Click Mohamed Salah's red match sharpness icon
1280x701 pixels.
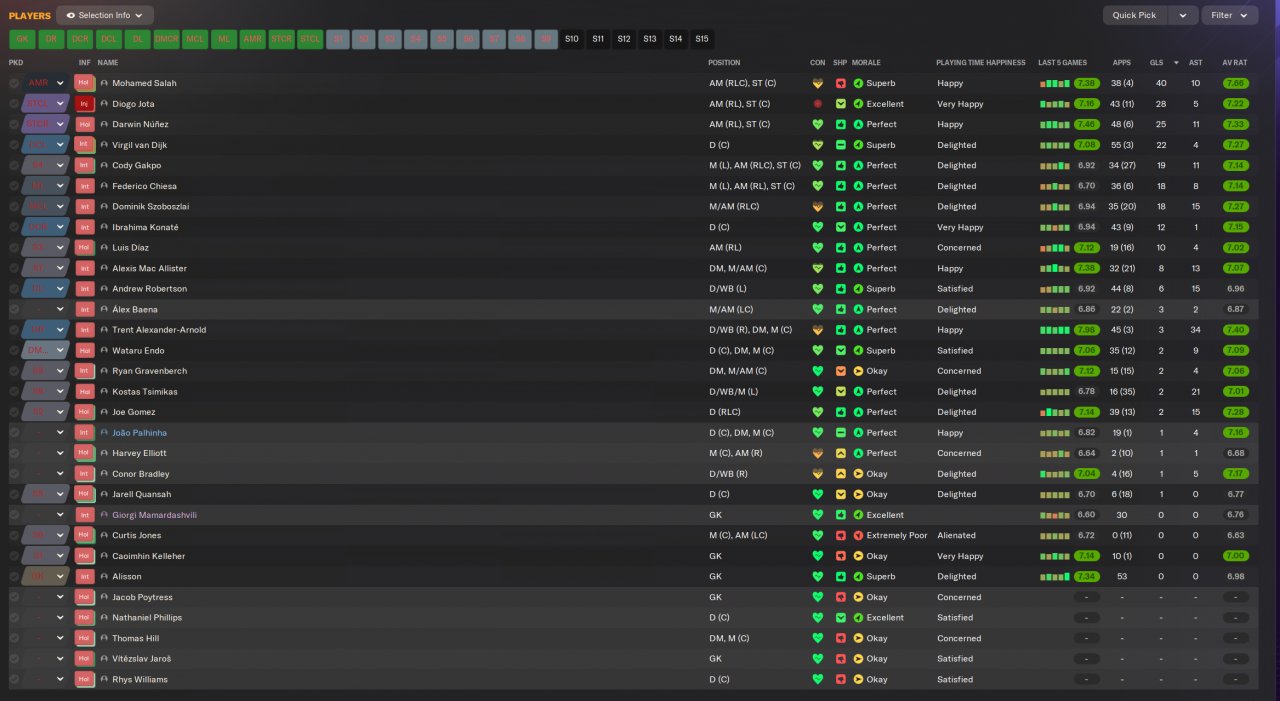click(841, 83)
